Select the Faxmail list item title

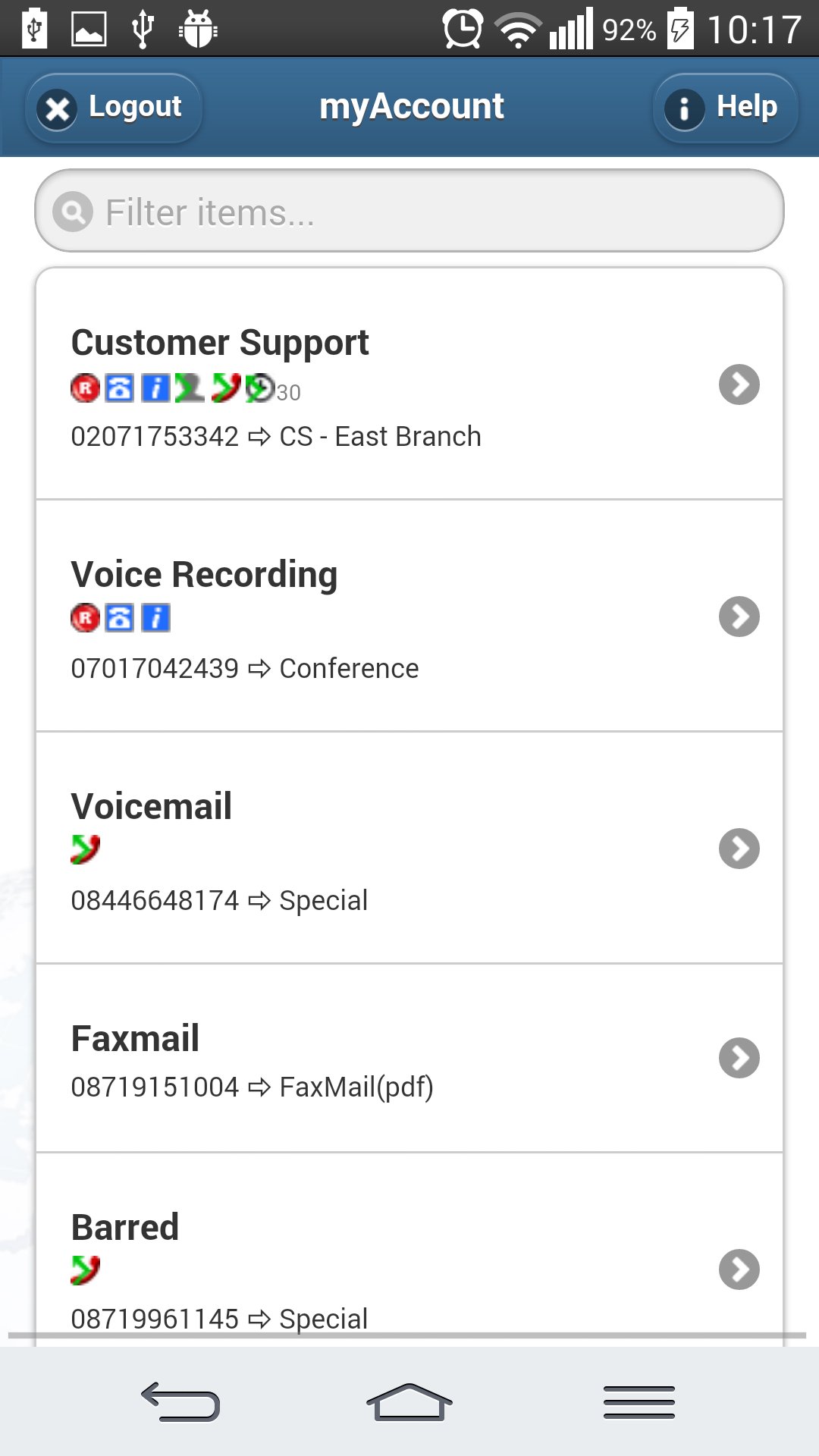point(135,1039)
